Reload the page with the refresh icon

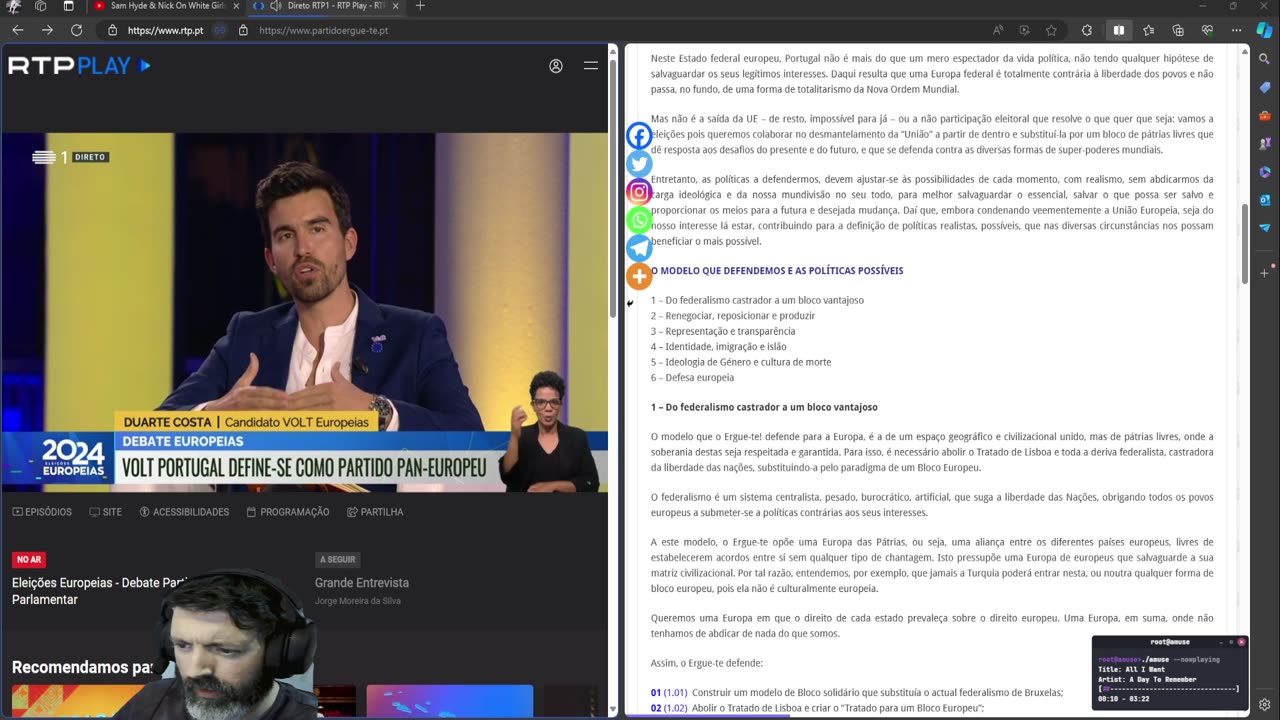[x=76, y=30]
